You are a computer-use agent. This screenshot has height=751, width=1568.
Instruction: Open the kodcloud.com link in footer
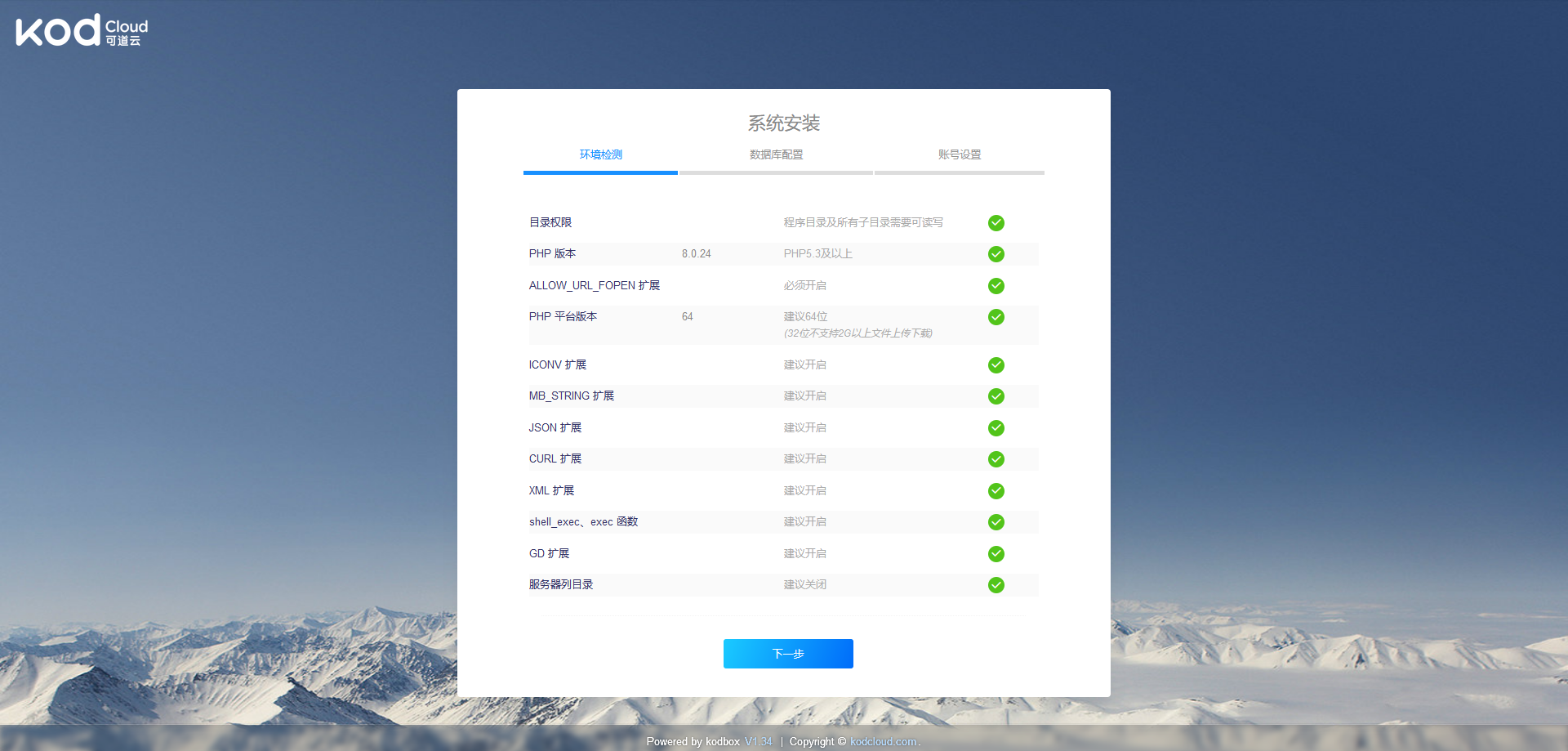(883, 741)
